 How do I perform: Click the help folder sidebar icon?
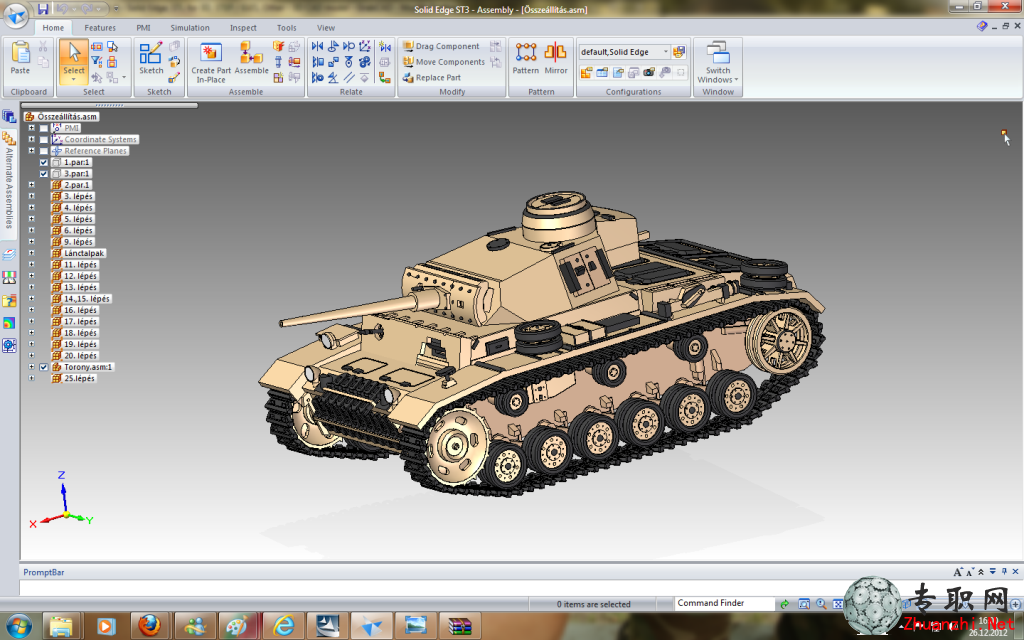(9, 300)
